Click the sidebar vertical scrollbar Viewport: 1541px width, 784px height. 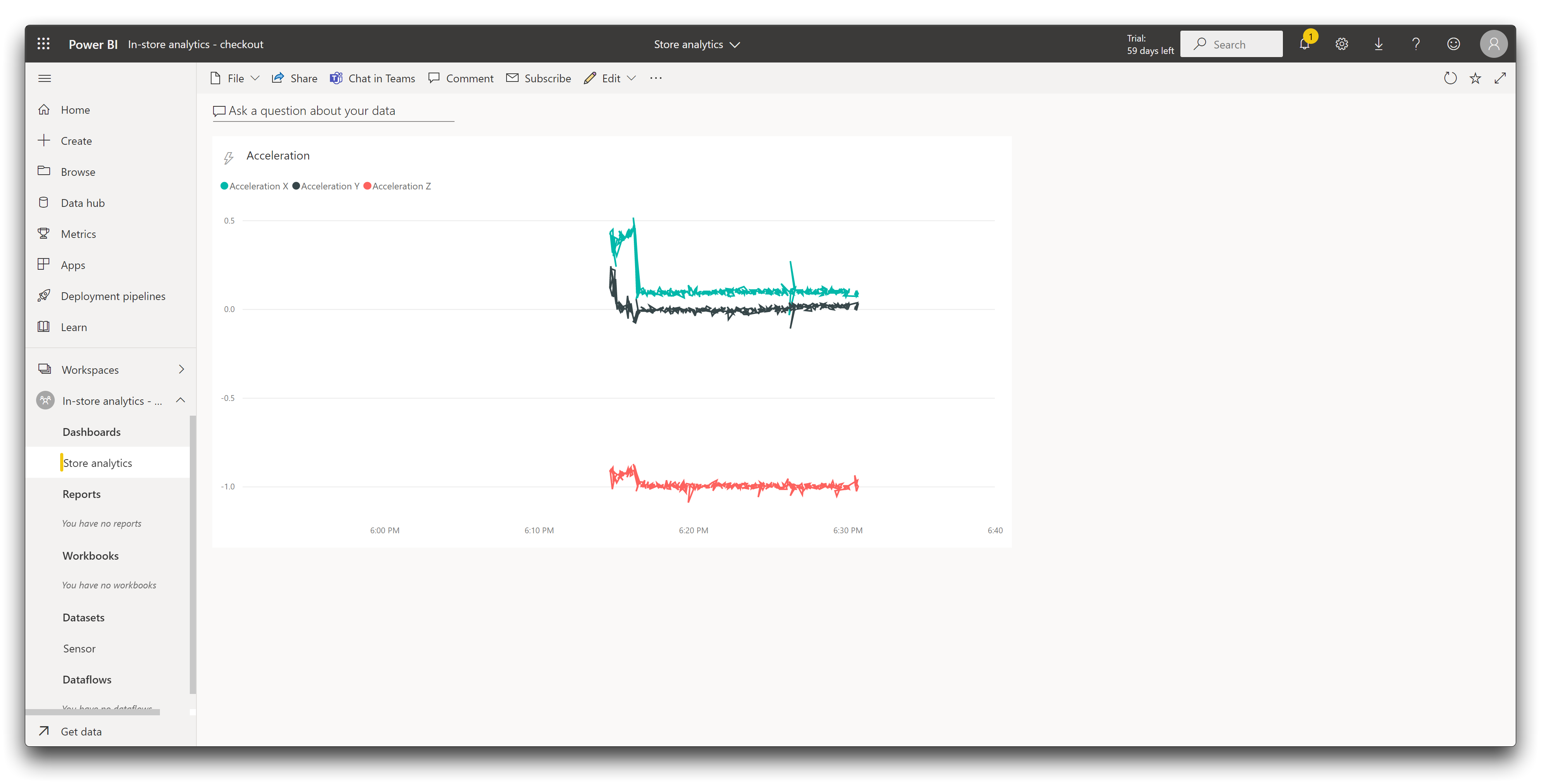point(193,554)
